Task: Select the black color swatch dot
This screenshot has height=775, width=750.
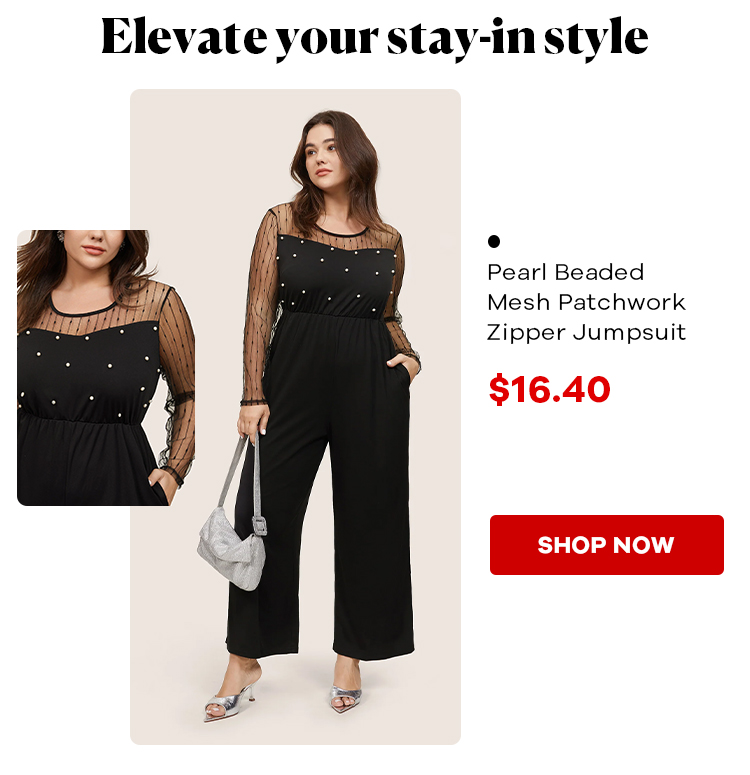Action: pos(493,241)
